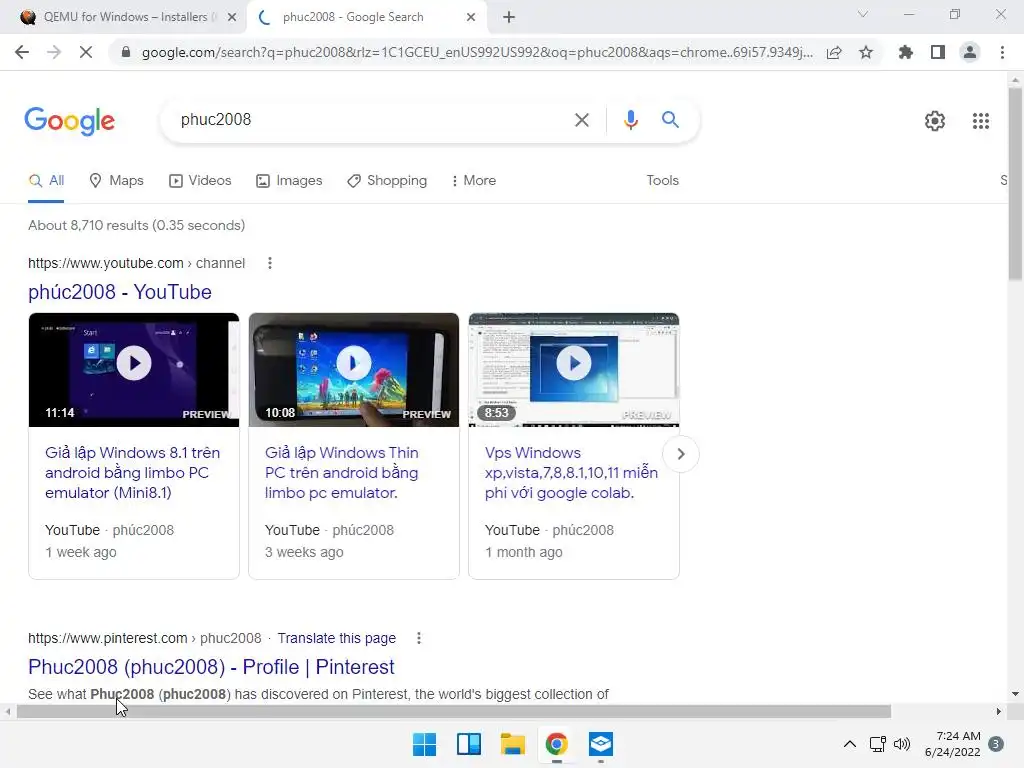The image size is (1024, 768).
Task: Go back to the previous page
Action: [22, 52]
